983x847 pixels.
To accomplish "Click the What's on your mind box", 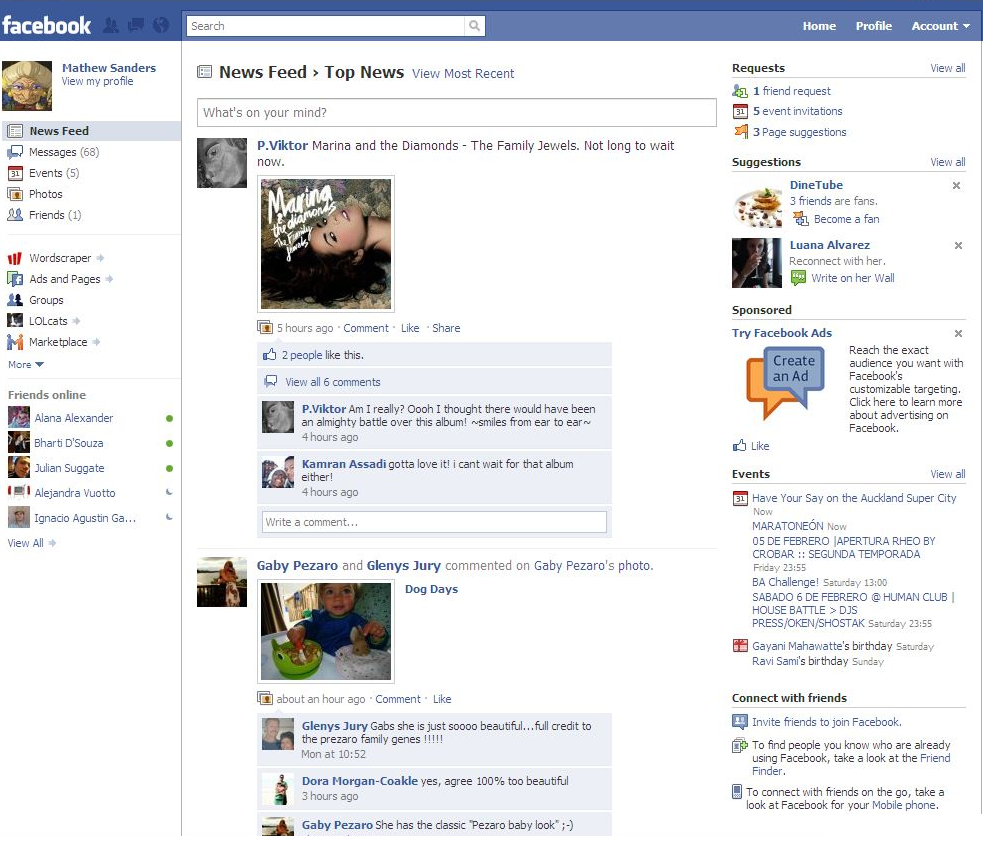I will [x=456, y=113].
